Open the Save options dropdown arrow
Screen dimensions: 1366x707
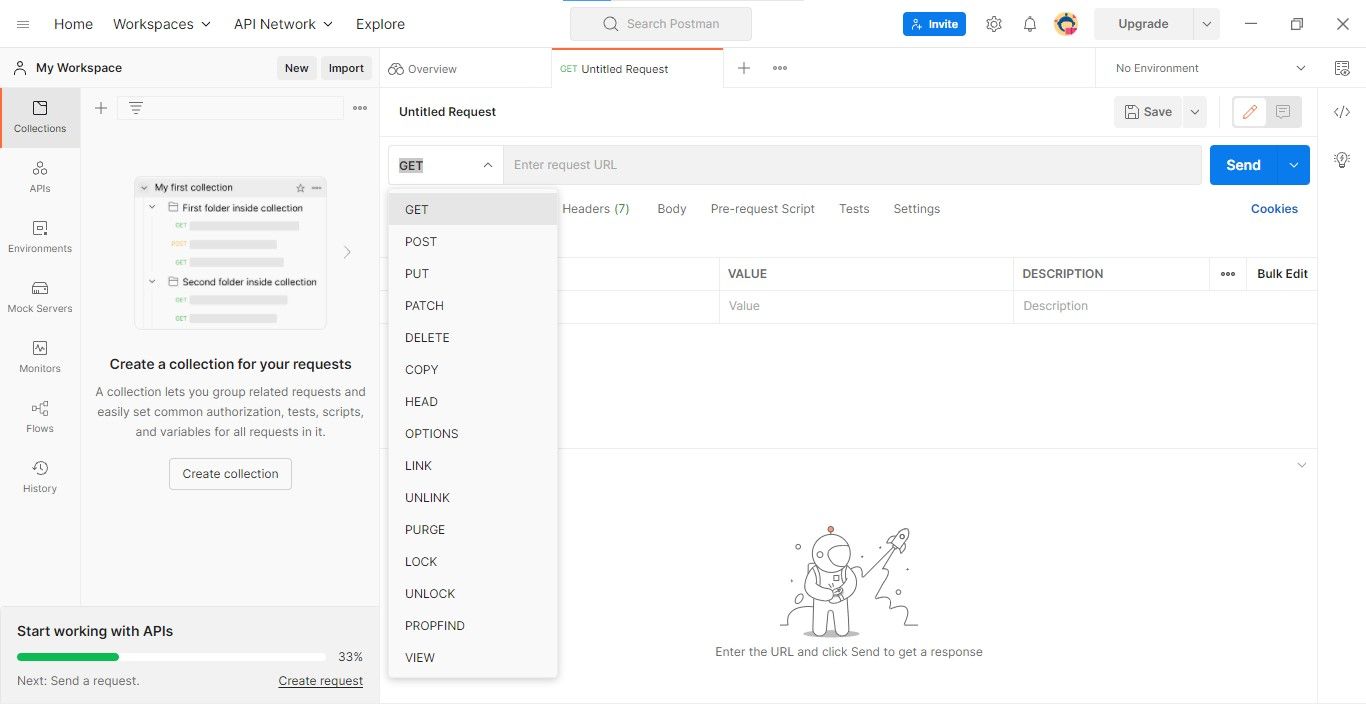pyautogui.click(x=1194, y=112)
